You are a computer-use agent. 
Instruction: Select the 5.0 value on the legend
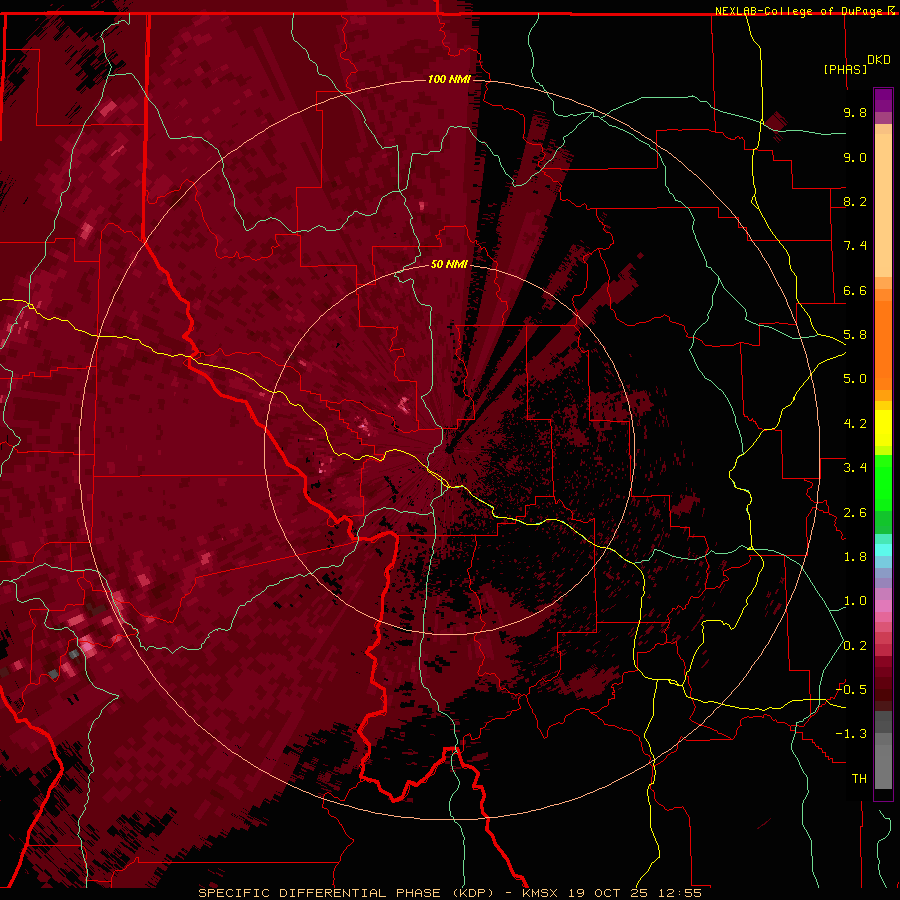click(x=855, y=379)
